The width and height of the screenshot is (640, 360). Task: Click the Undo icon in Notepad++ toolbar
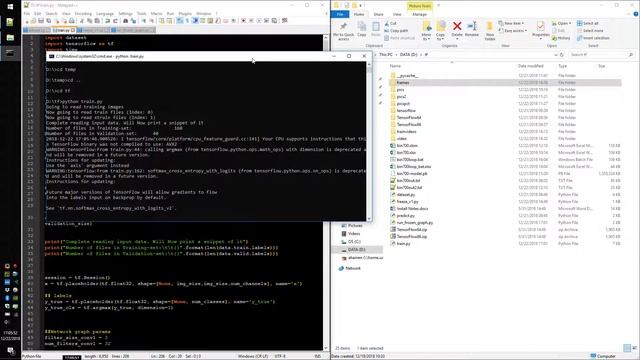tap(107, 21)
